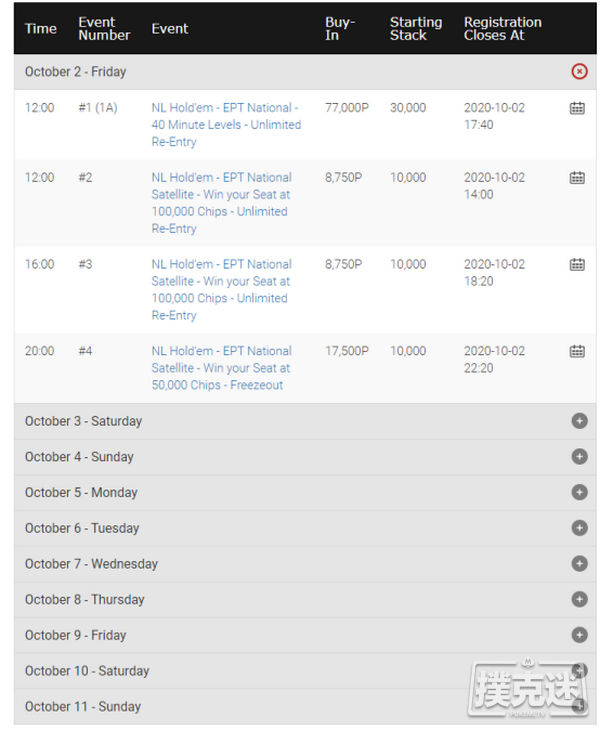
Task: Open October 11 - Sunday row
Action: tap(305, 706)
